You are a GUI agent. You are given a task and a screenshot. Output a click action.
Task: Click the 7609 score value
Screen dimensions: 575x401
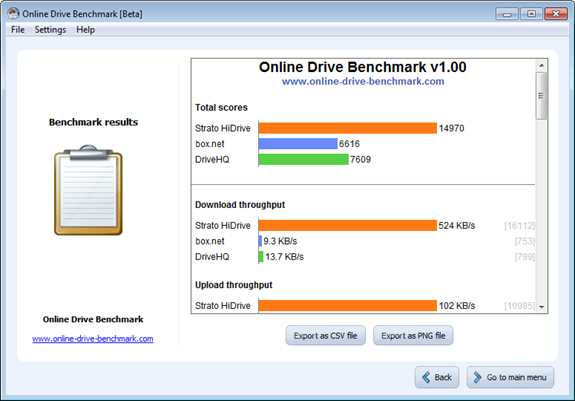pyautogui.click(x=360, y=159)
